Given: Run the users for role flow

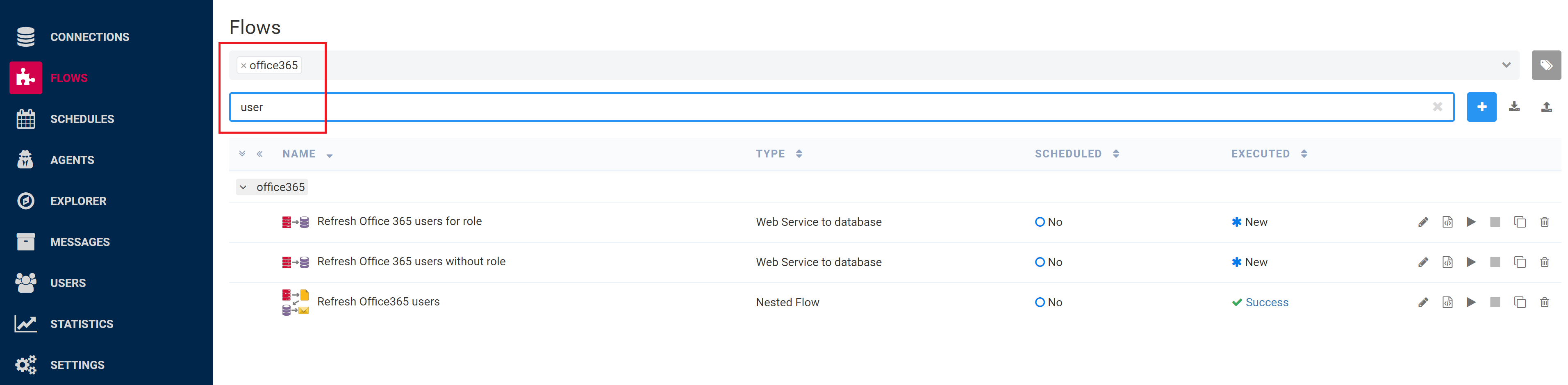Looking at the screenshot, I should [1471, 222].
